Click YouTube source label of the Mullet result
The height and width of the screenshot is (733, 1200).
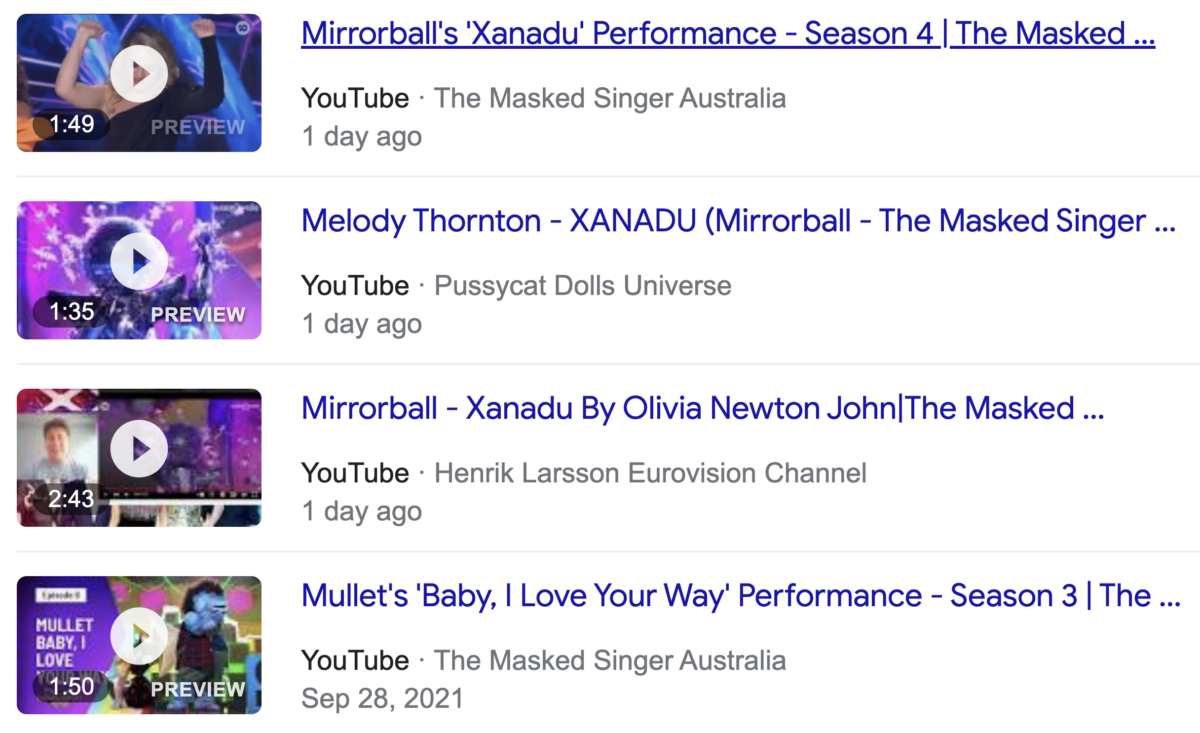355,660
